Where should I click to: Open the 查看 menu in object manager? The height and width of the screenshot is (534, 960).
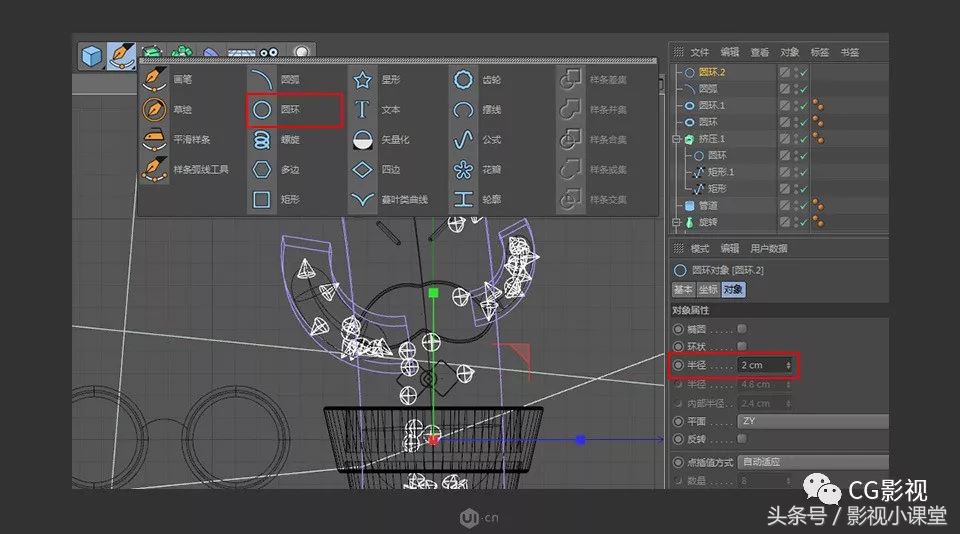point(759,53)
